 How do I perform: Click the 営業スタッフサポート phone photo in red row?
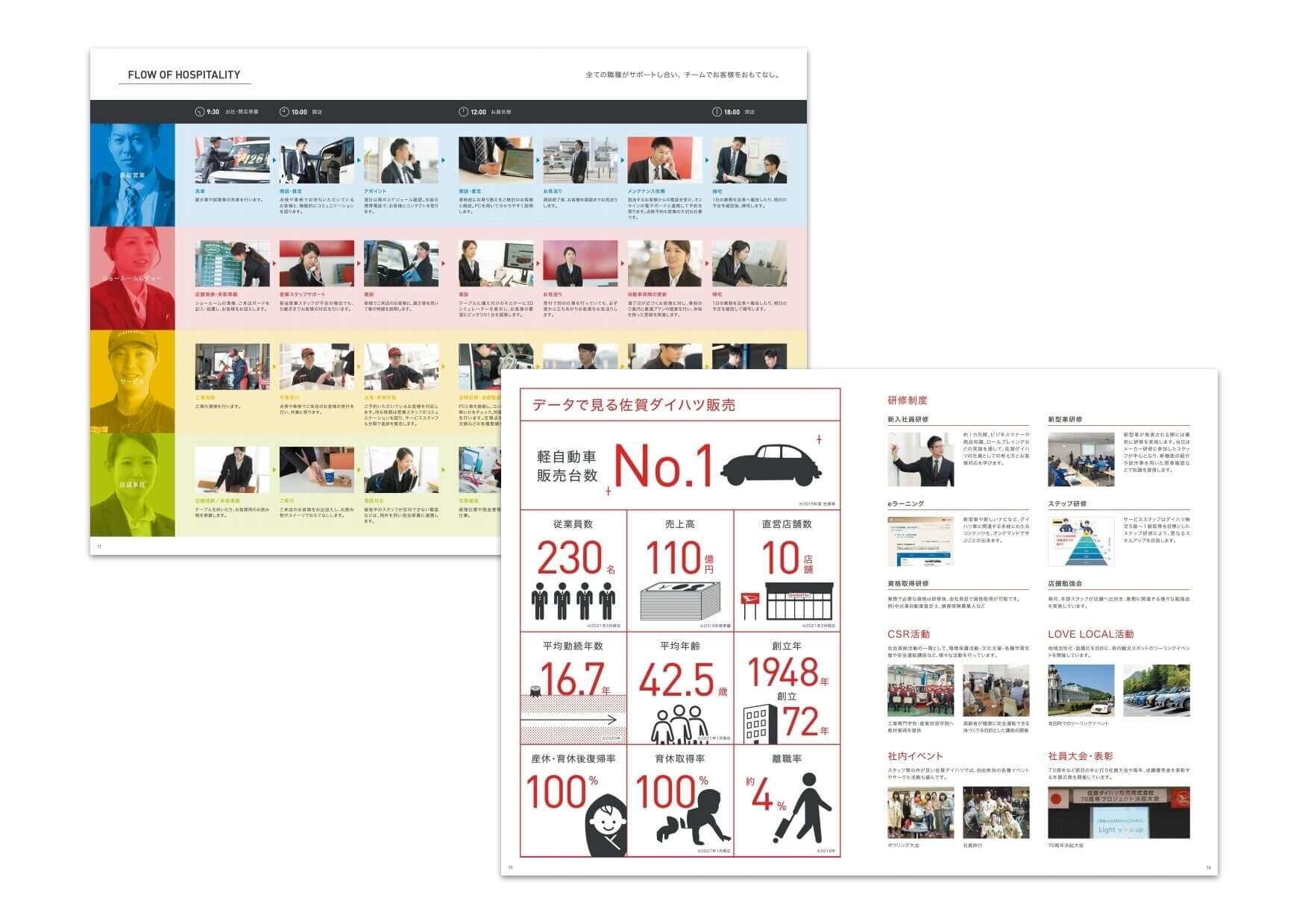coord(317,263)
